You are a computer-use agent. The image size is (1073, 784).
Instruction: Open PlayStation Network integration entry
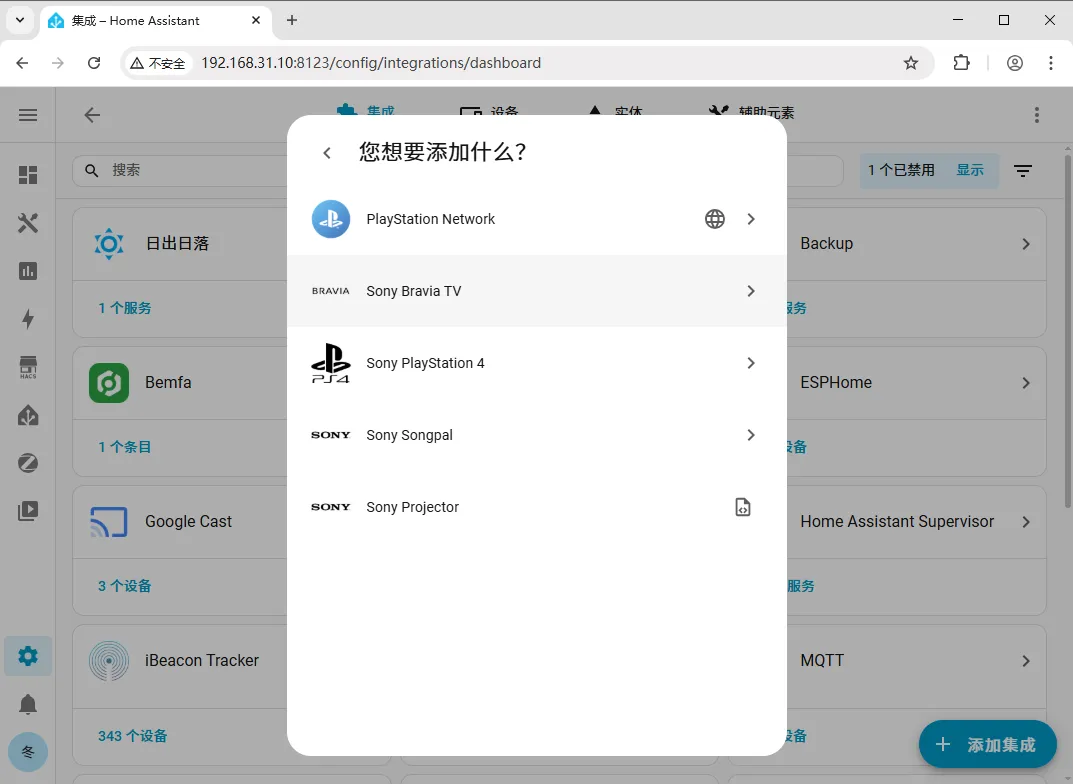click(x=536, y=219)
